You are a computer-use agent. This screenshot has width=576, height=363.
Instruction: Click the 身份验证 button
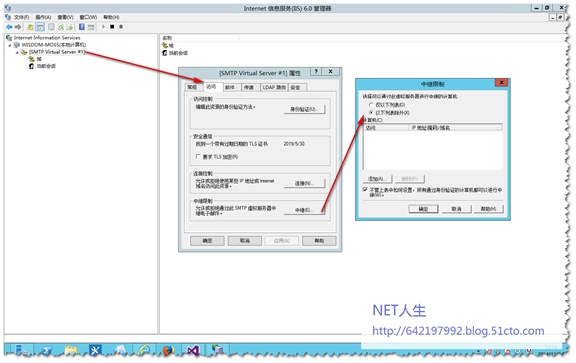(304, 109)
